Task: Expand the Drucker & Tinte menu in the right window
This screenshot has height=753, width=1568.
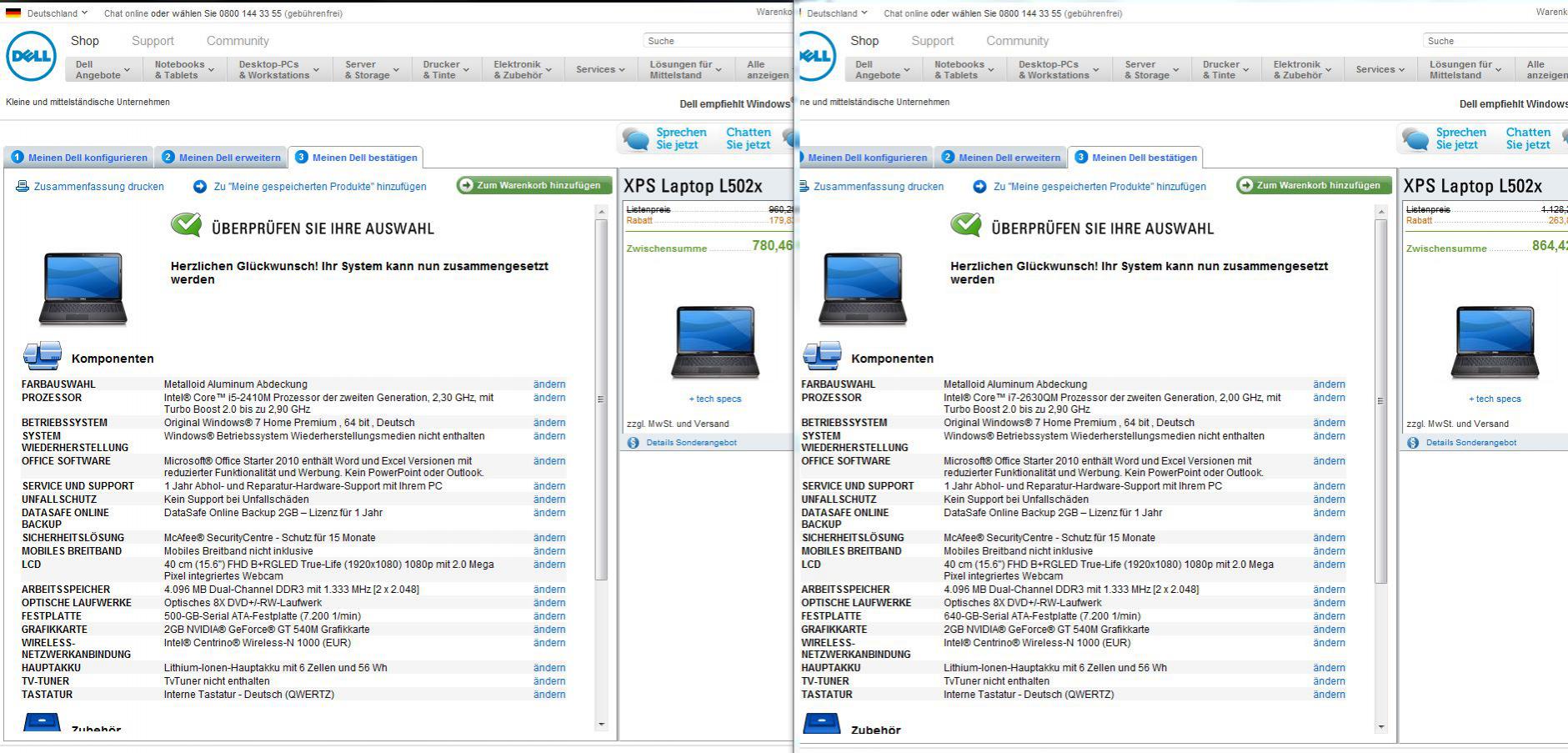Action: 1225,69
